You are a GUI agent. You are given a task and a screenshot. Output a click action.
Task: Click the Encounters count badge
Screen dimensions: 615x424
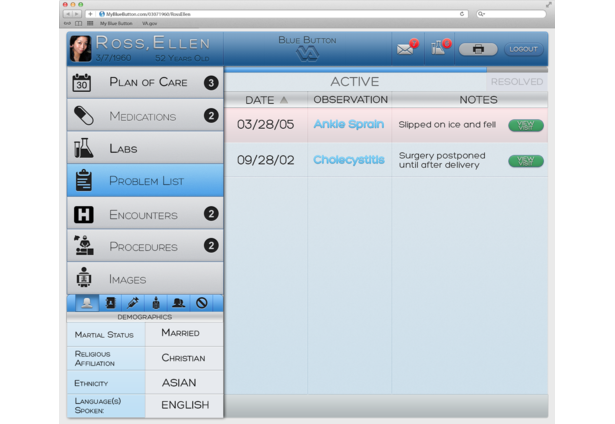[211, 214]
